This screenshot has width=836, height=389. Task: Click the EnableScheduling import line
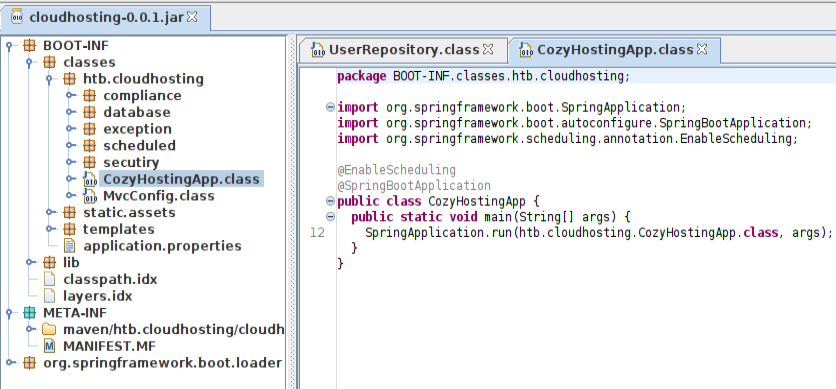click(x=567, y=139)
